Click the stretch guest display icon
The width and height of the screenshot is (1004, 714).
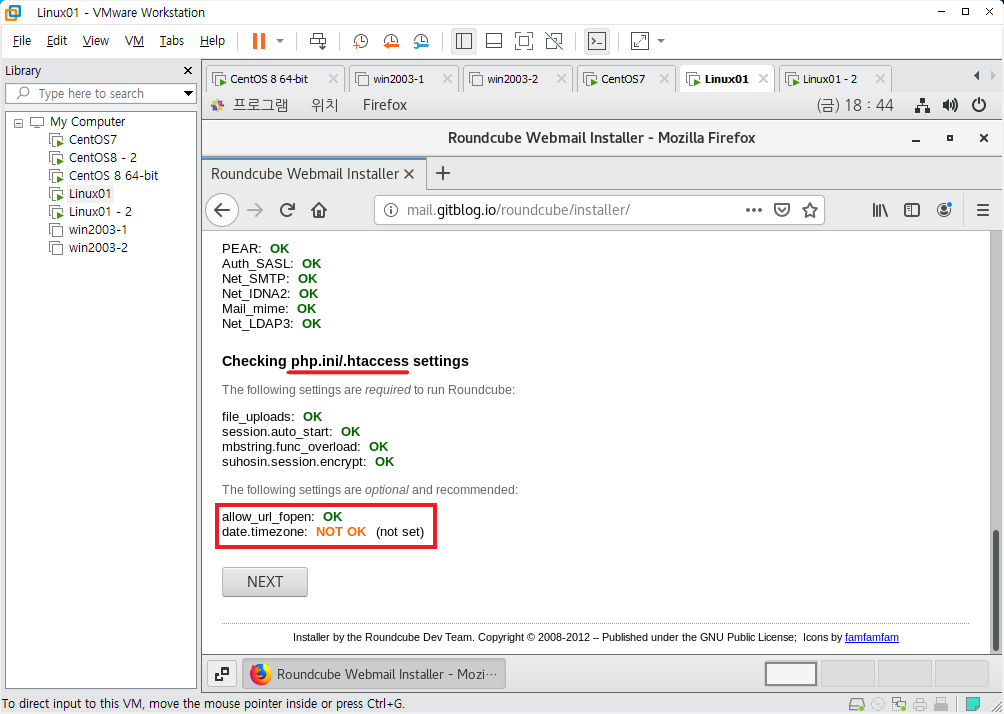tap(640, 41)
